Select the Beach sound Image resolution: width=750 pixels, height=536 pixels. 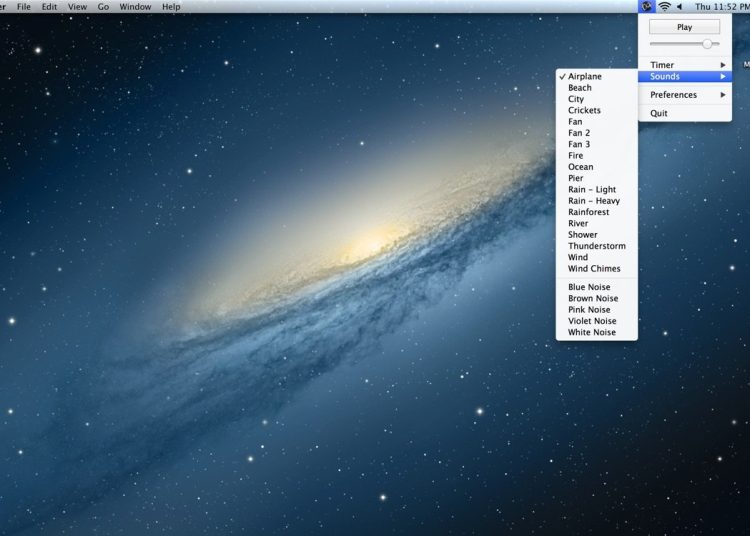coord(596,88)
